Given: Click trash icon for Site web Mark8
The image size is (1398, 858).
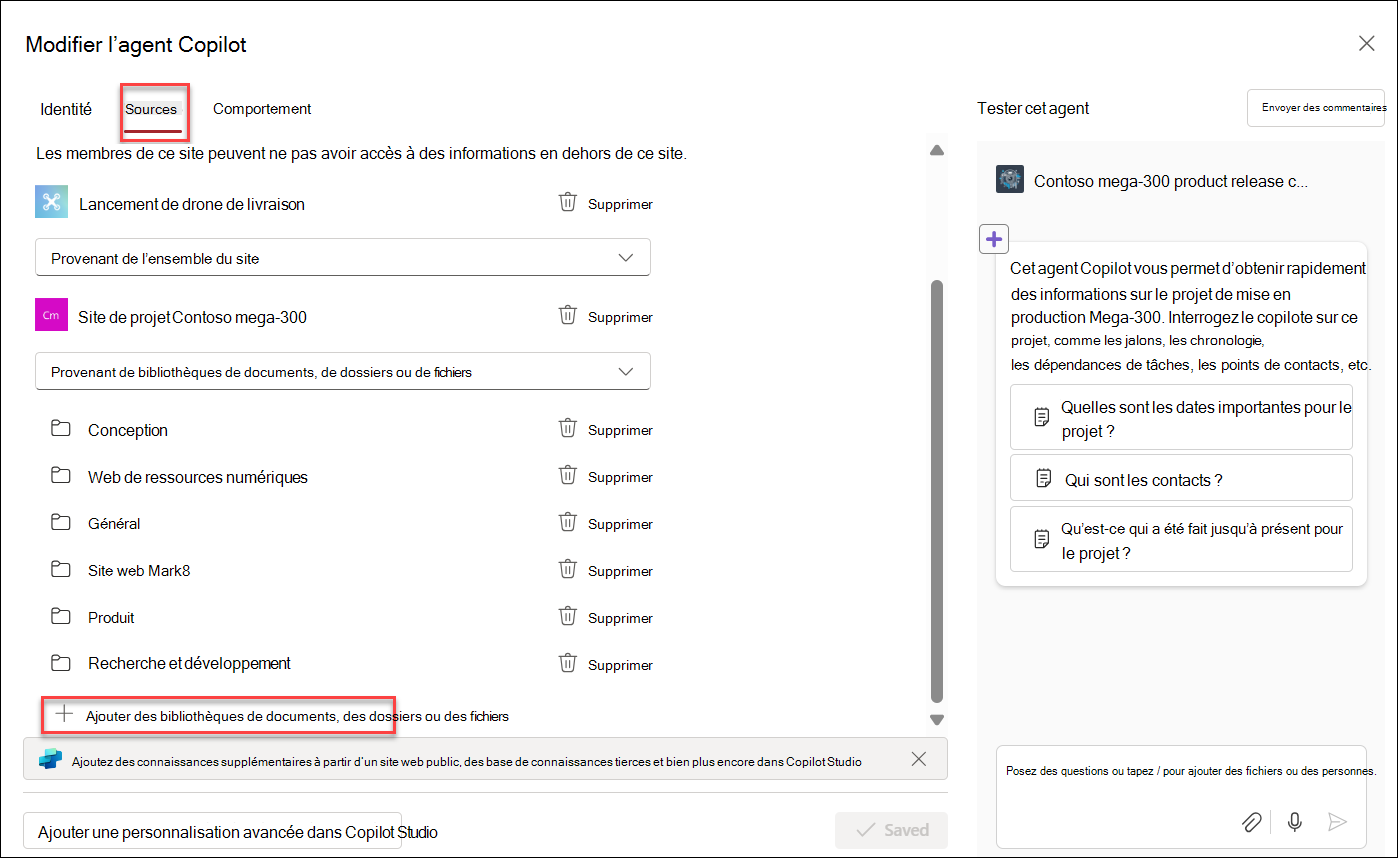Looking at the screenshot, I should pos(567,570).
